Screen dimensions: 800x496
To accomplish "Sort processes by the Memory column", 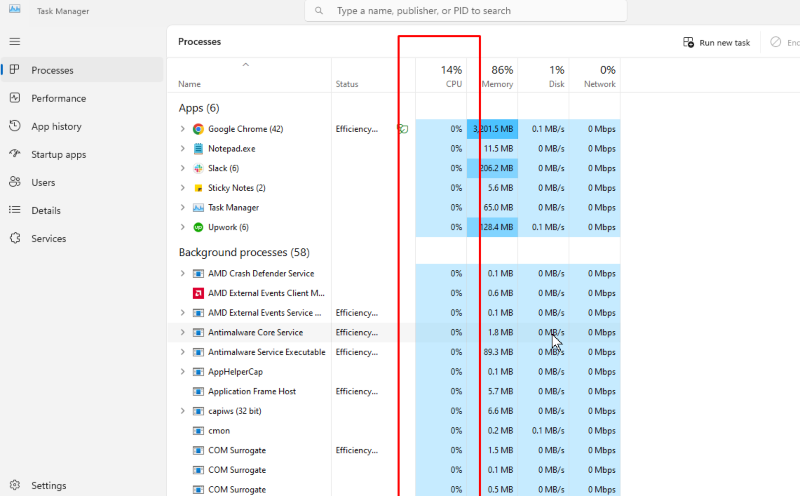I will click(492, 76).
